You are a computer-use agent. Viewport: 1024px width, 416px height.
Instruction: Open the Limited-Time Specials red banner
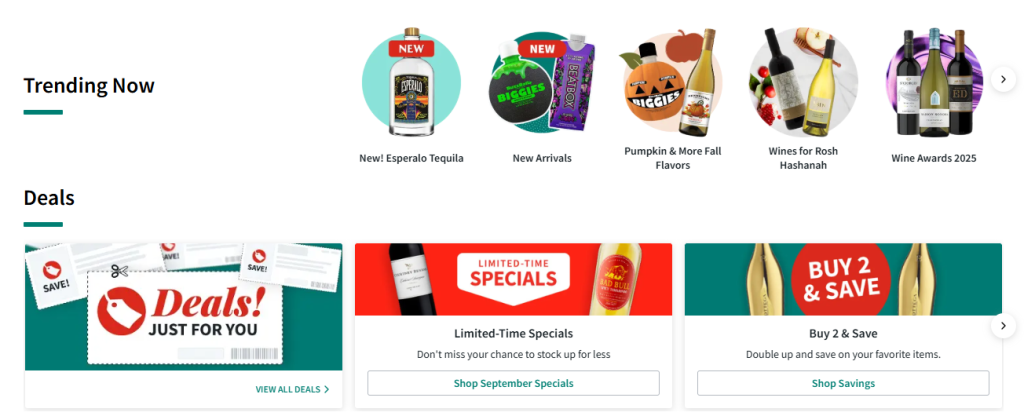513,280
